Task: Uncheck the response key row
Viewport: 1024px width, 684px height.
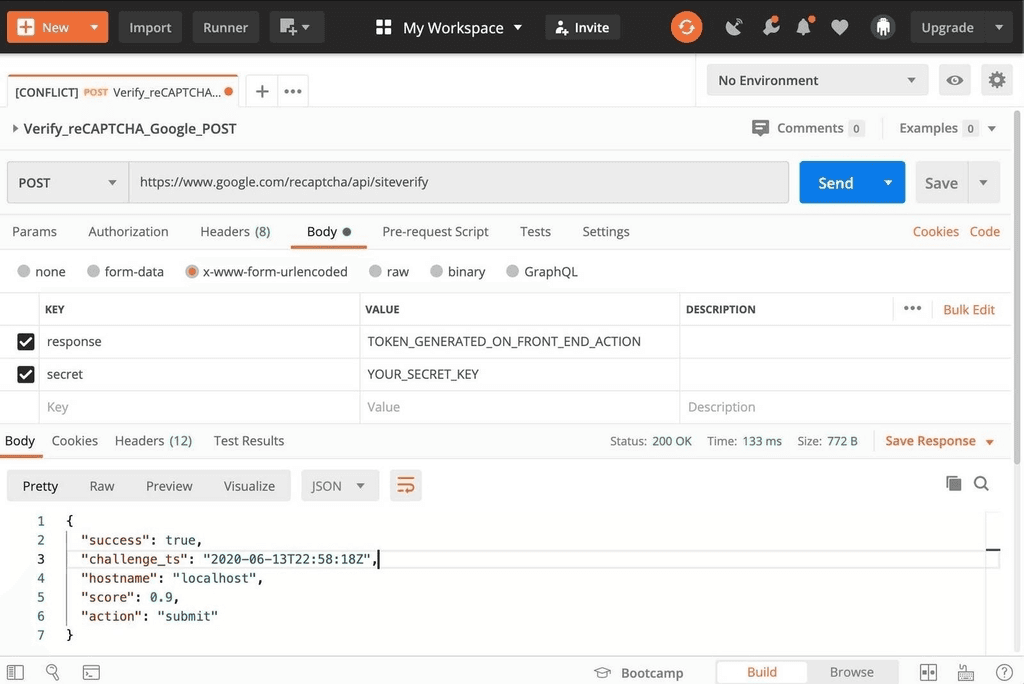Action: [25, 341]
